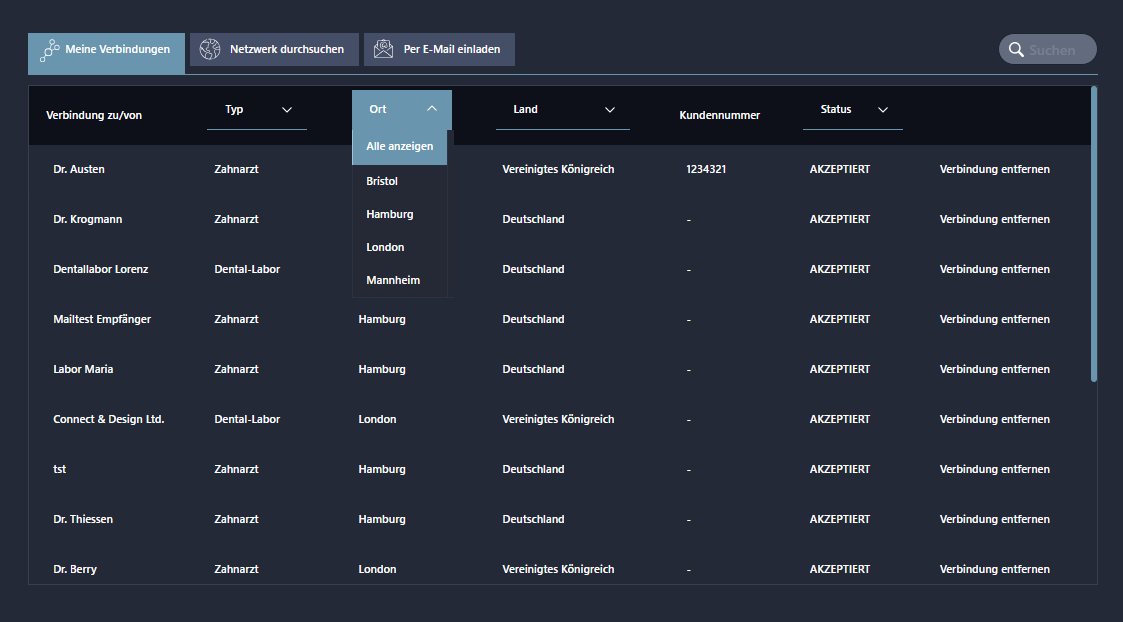Click the globe icon for Netzwerk durchsuchen
The width and height of the screenshot is (1123, 622).
210,49
